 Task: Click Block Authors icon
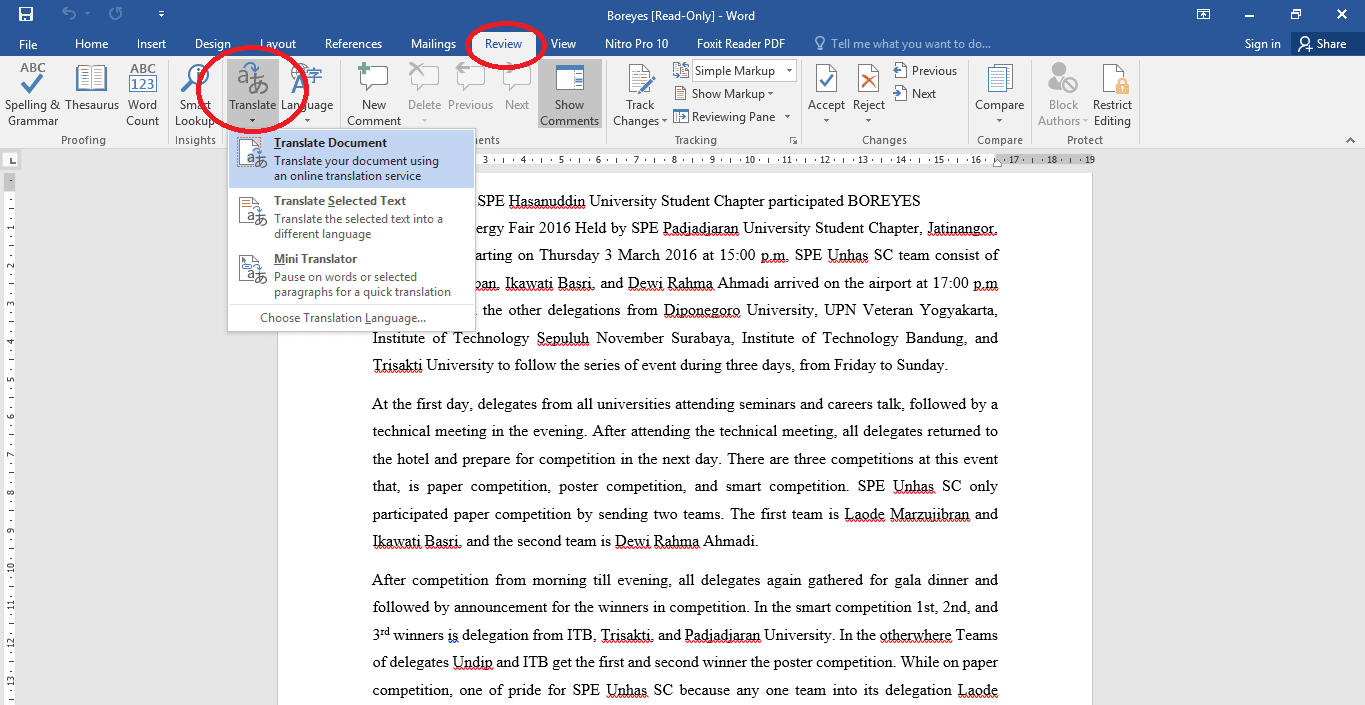pyautogui.click(x=1062, y=79)
